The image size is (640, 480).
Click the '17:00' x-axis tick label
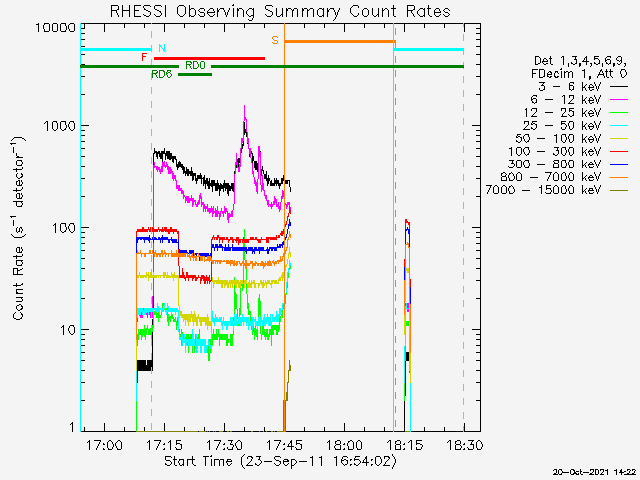click(104, 445)
